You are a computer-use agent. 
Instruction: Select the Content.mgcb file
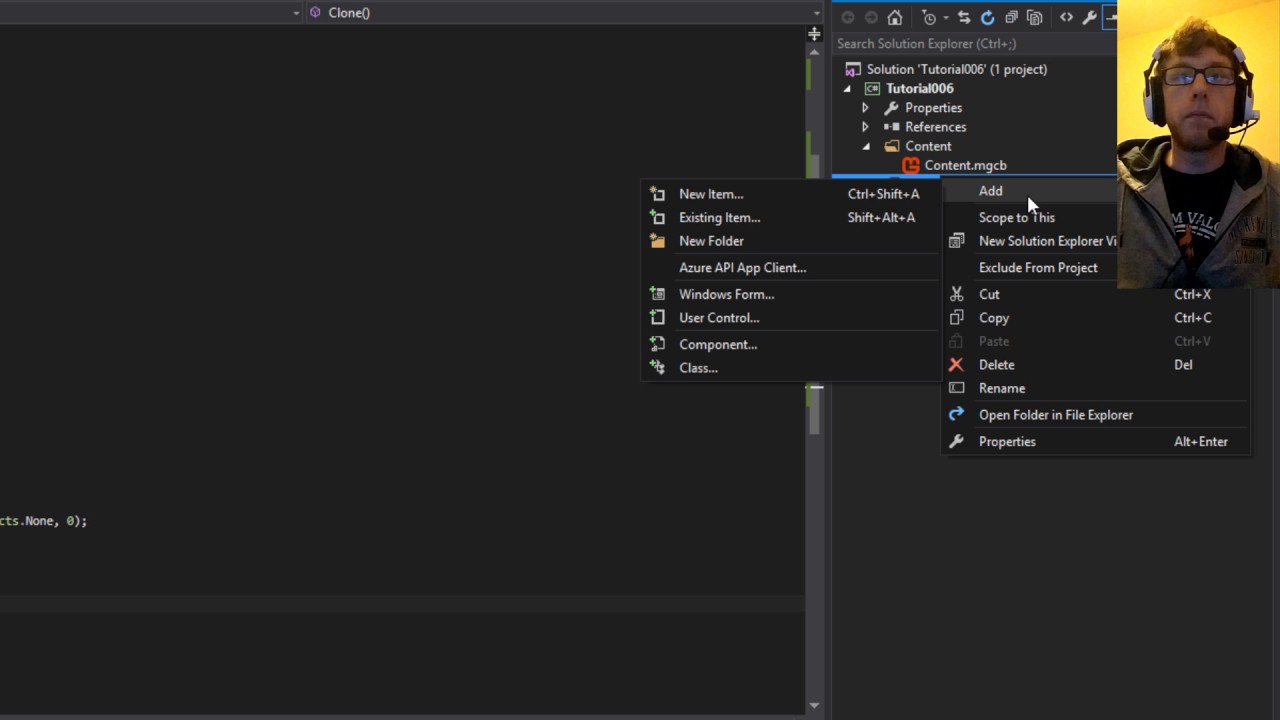point(965,165)
